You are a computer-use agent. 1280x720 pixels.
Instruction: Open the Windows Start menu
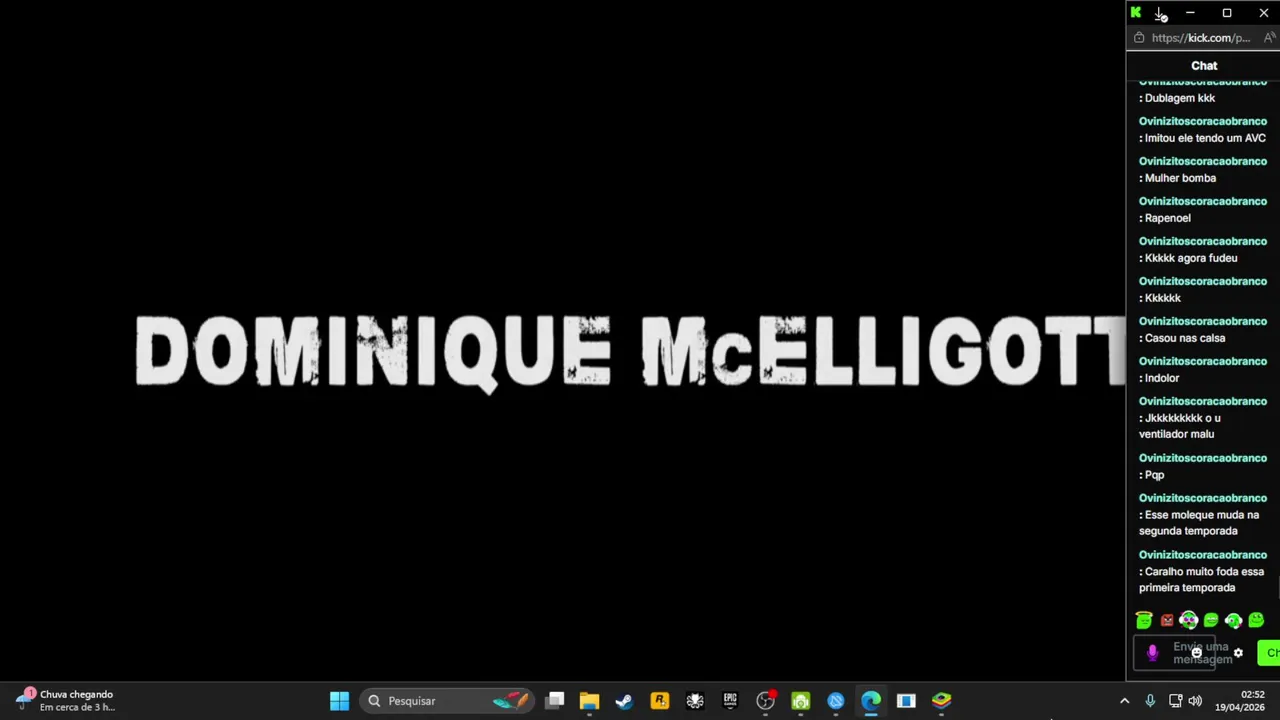339,701
